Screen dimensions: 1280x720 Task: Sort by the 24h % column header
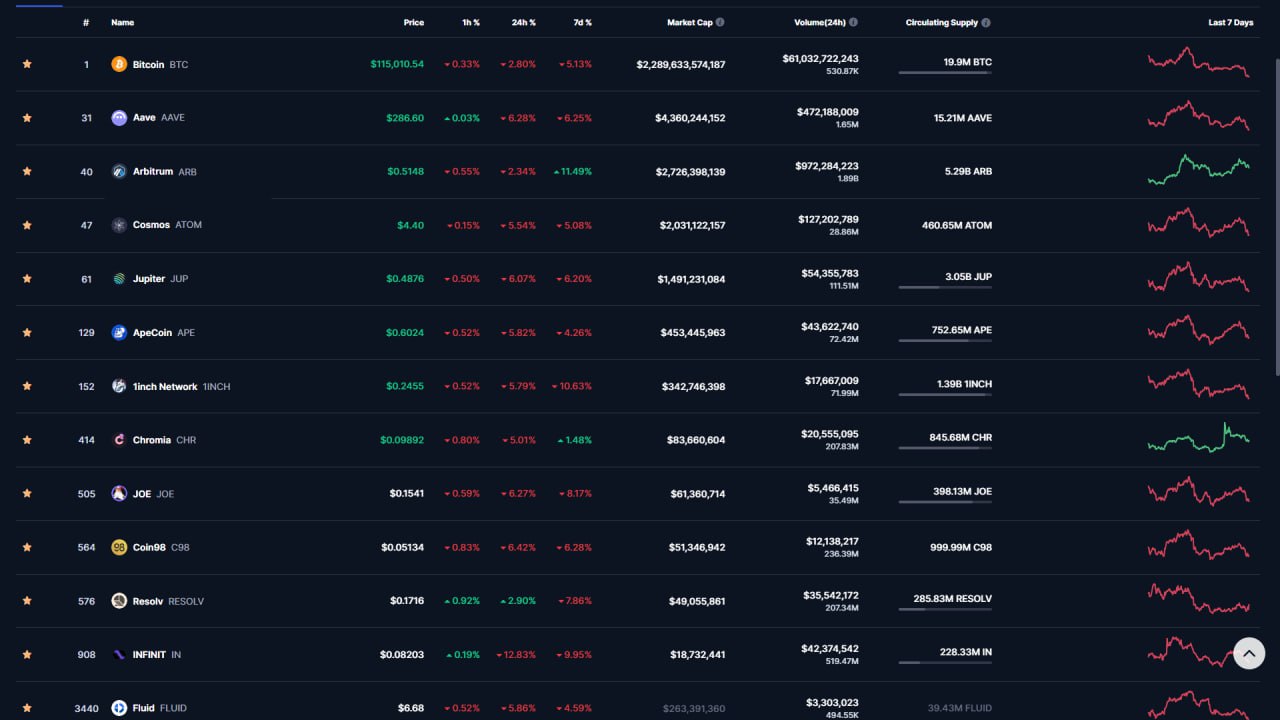523,22
